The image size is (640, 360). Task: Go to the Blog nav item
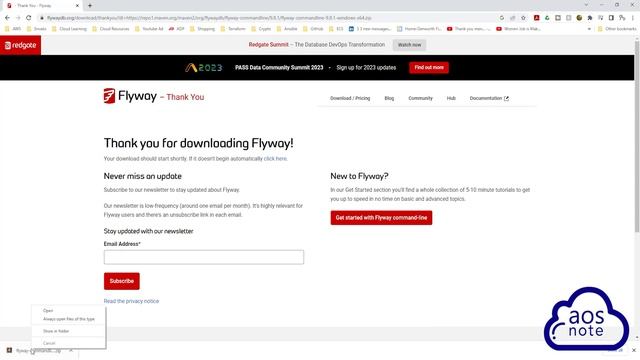pos(389,98)
